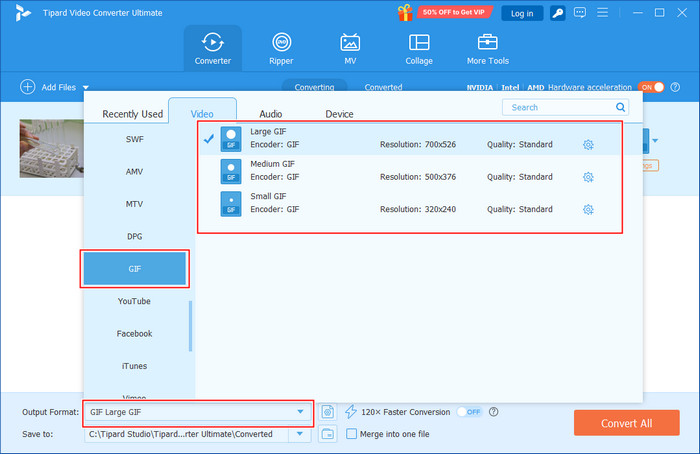Image resolution: width=700 pixels, height=454 pixels.
Task: Click the snapshot settings icon beside Output Format
Action: pyautogui.click(x=328, y=412)
